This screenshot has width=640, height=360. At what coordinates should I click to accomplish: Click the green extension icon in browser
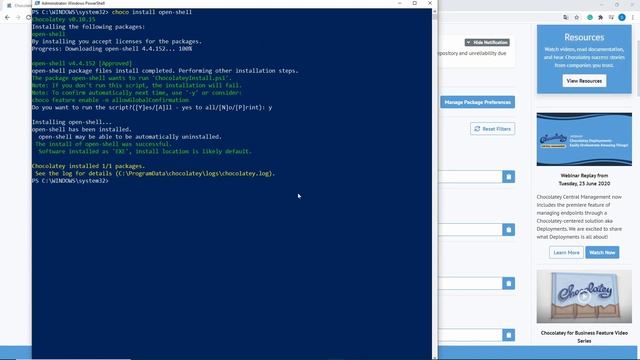click(590, 18)
